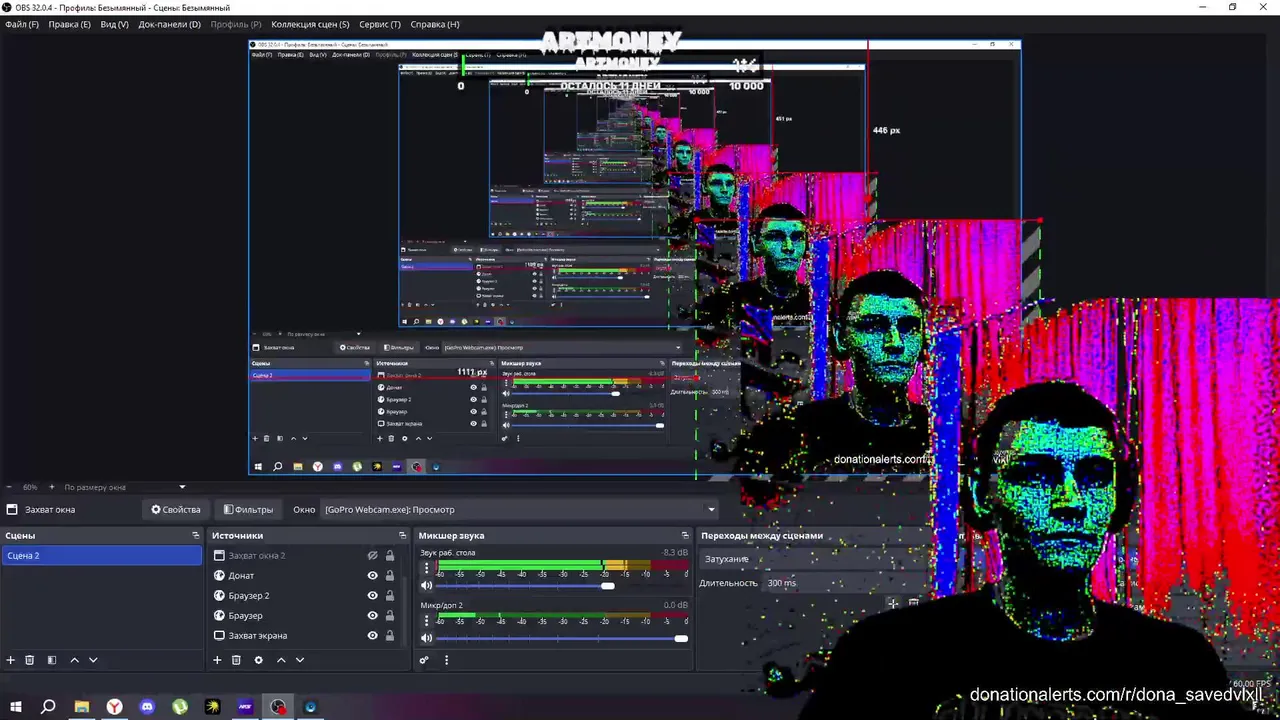Move source down arrow in Sources toolbar
The height and width of the screenshot is (720, 1280).
pyautogui.click(x=299, y=660)
